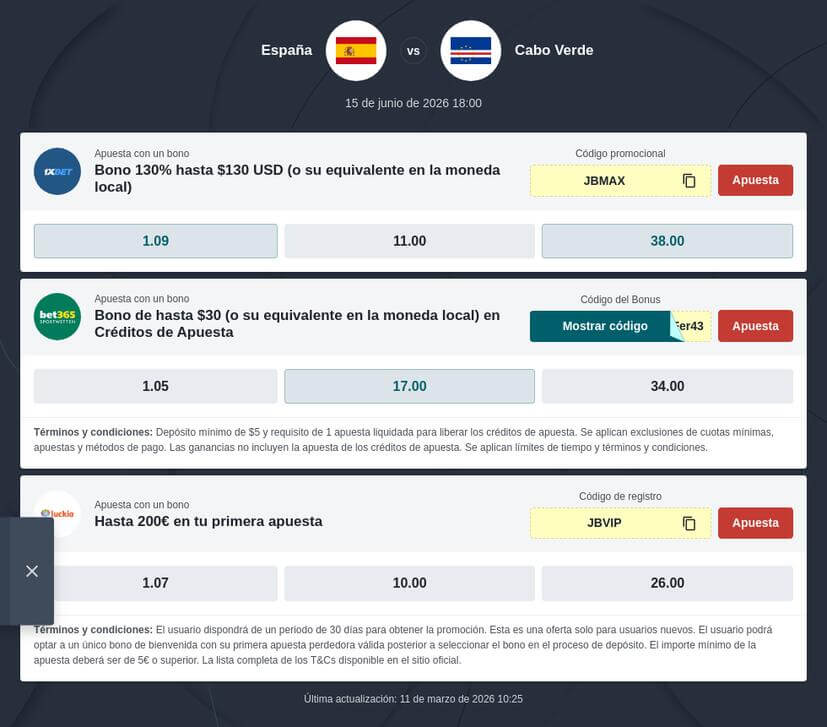Click the Apuesta button for 1XBET
The image size is (827, 727).
[x=755, y=180]
